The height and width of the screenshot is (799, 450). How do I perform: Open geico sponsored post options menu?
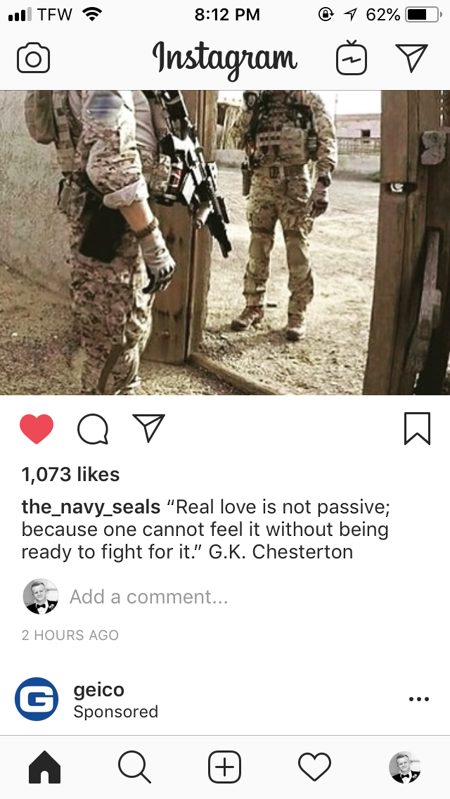coord(419,699)
